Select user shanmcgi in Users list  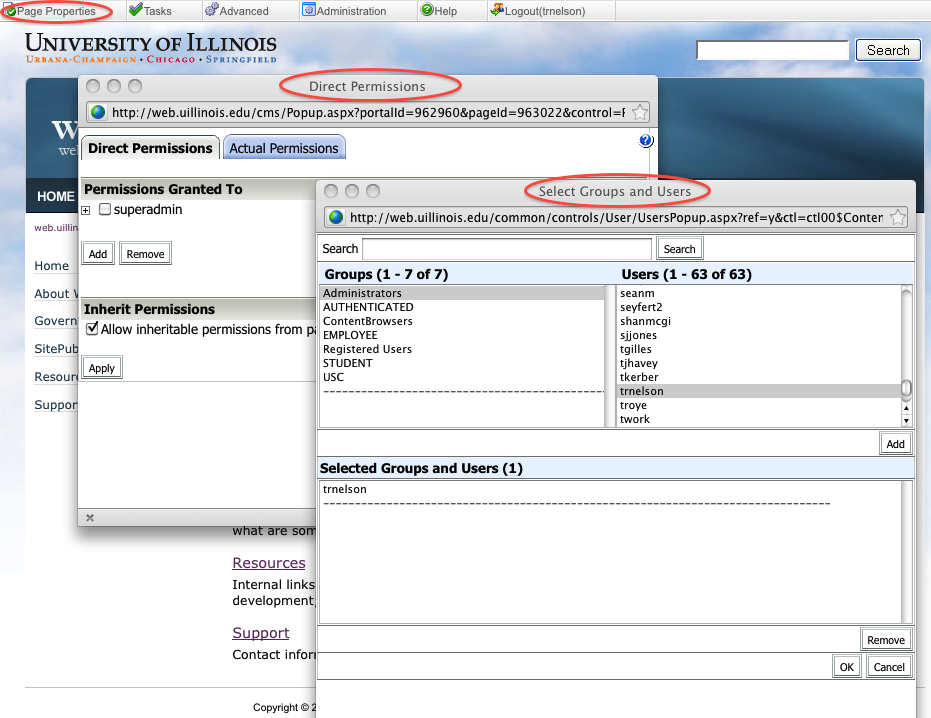(759, 321)
